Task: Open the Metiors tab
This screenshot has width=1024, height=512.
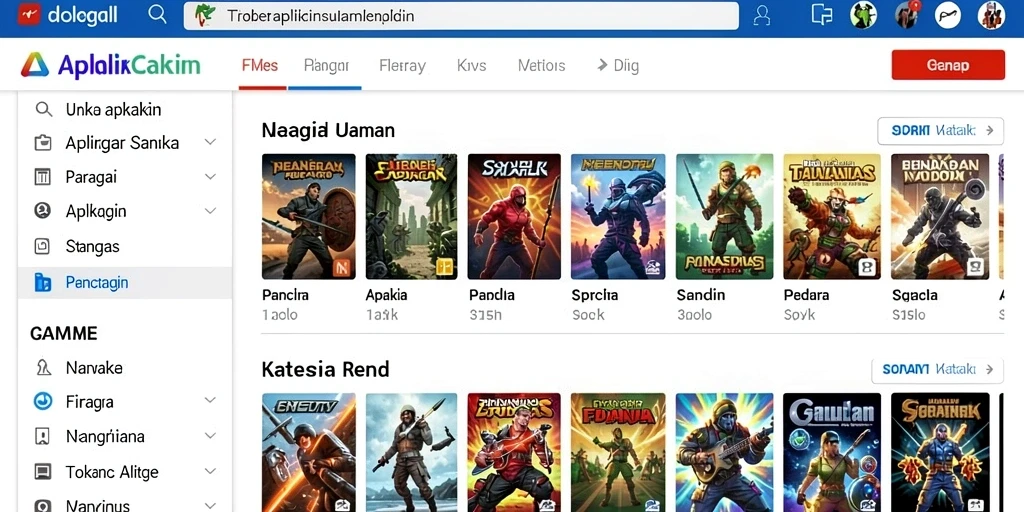Action: 541,65
